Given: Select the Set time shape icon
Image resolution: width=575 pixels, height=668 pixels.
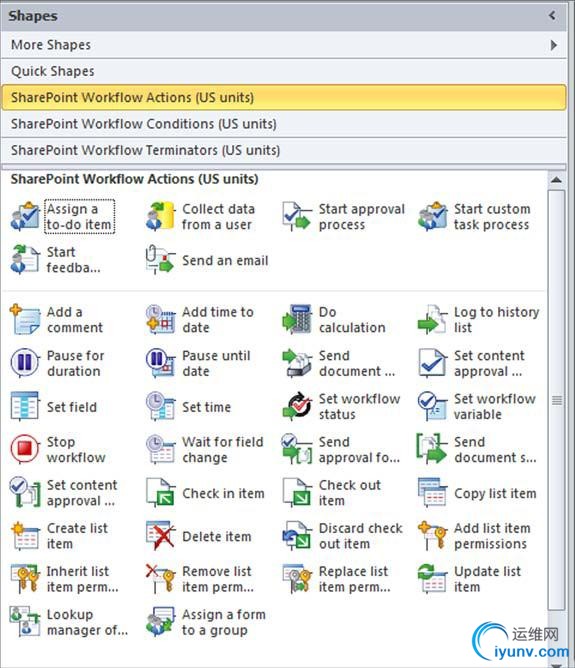Looking at the screenshot, I should pyautogui.click(x=160, y=406).
